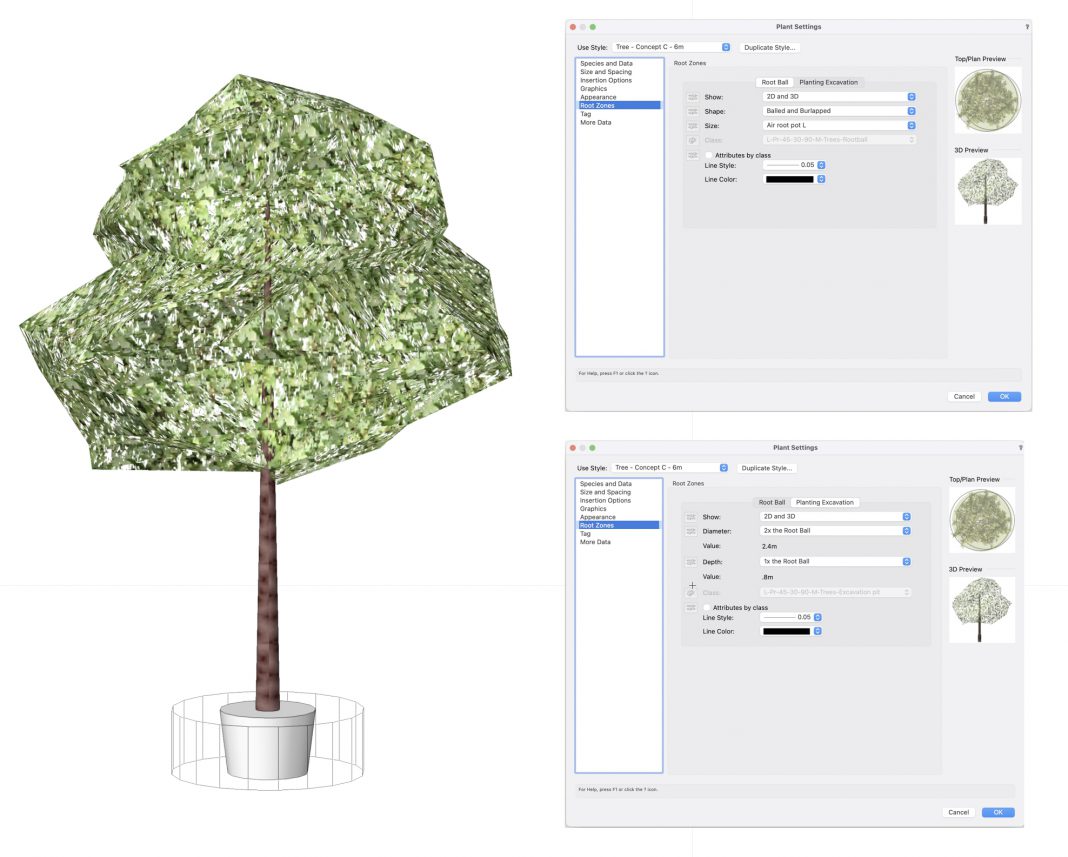Screen dimensions: 1068x857
Task: Check Attributes by class in lower dialog
Action: (x=708, y=607)
